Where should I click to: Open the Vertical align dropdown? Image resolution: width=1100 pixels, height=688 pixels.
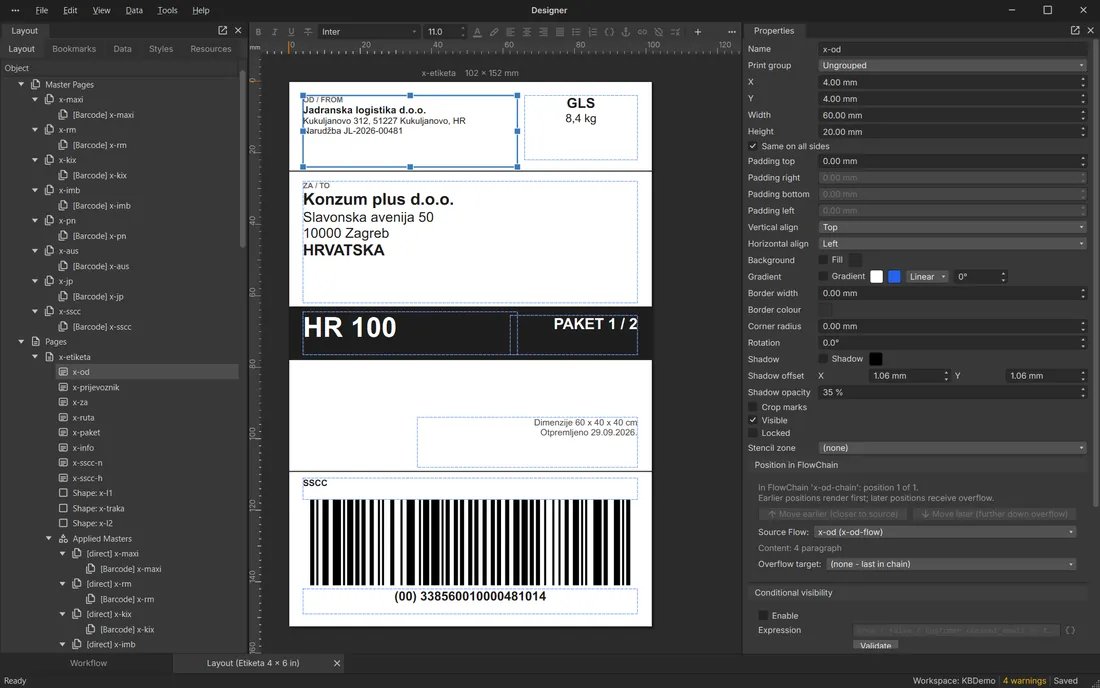(x=953, y=227)
